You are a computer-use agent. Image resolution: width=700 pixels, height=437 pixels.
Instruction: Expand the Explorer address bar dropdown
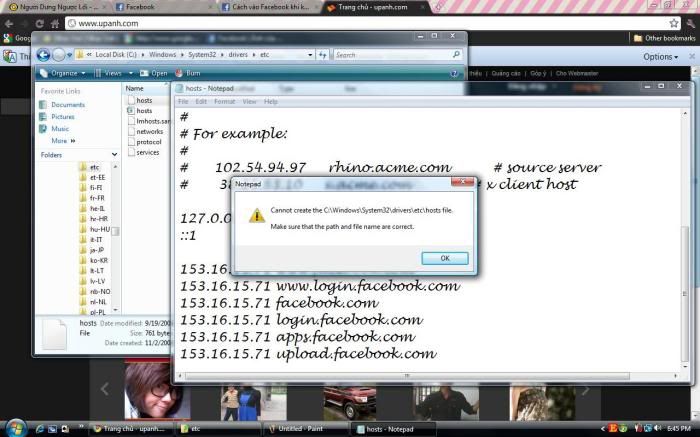(x=310, y=55)
